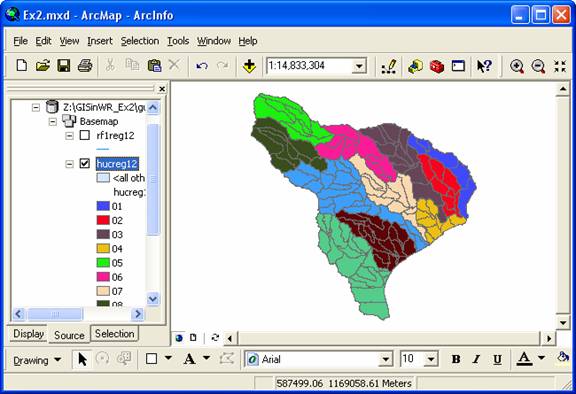Select the Zoom Out magnifier tool
The image size is (576, 394).
click(x=538, y=66)
